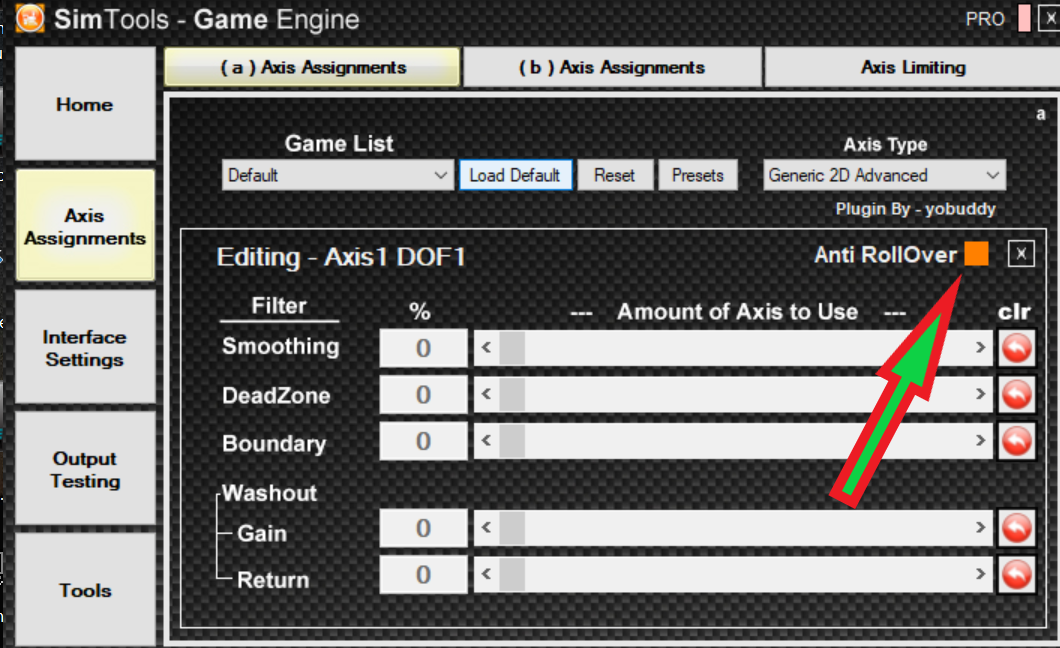Click the 'Editing - Axis1 DOF1' heading
Image resolution: width=1060 pixels, height=648 pixels.
click(x=341, y=257)
